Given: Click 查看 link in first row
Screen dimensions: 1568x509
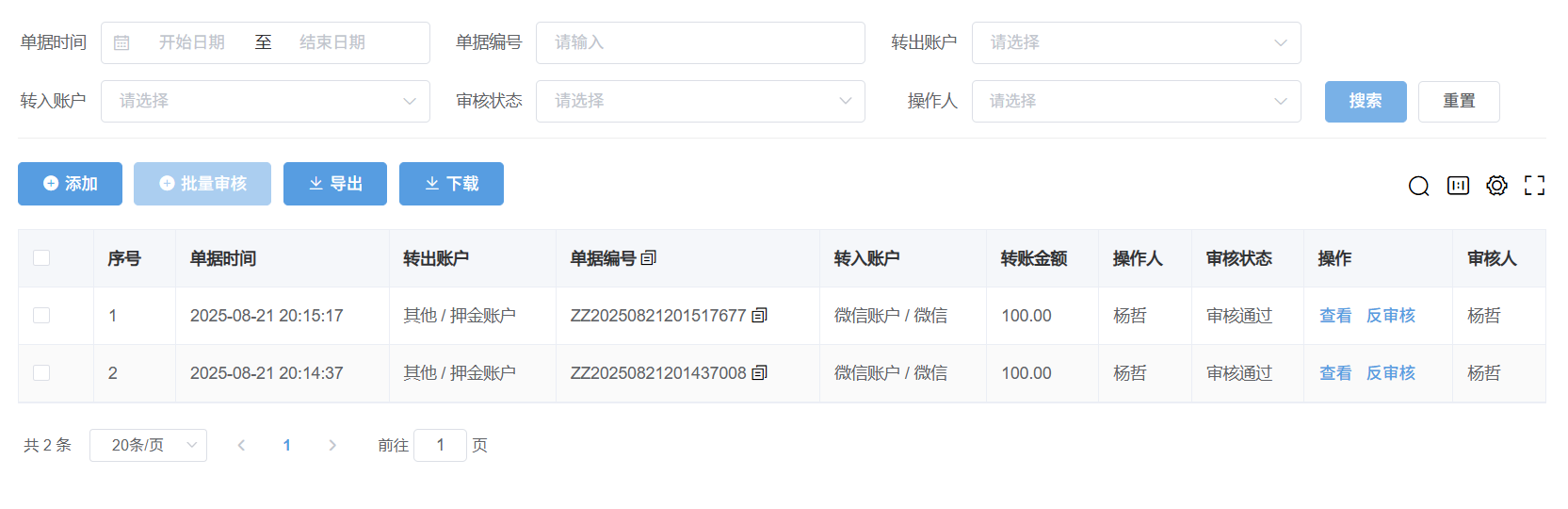Looking at the screenshot, I should pos(1334,316).
